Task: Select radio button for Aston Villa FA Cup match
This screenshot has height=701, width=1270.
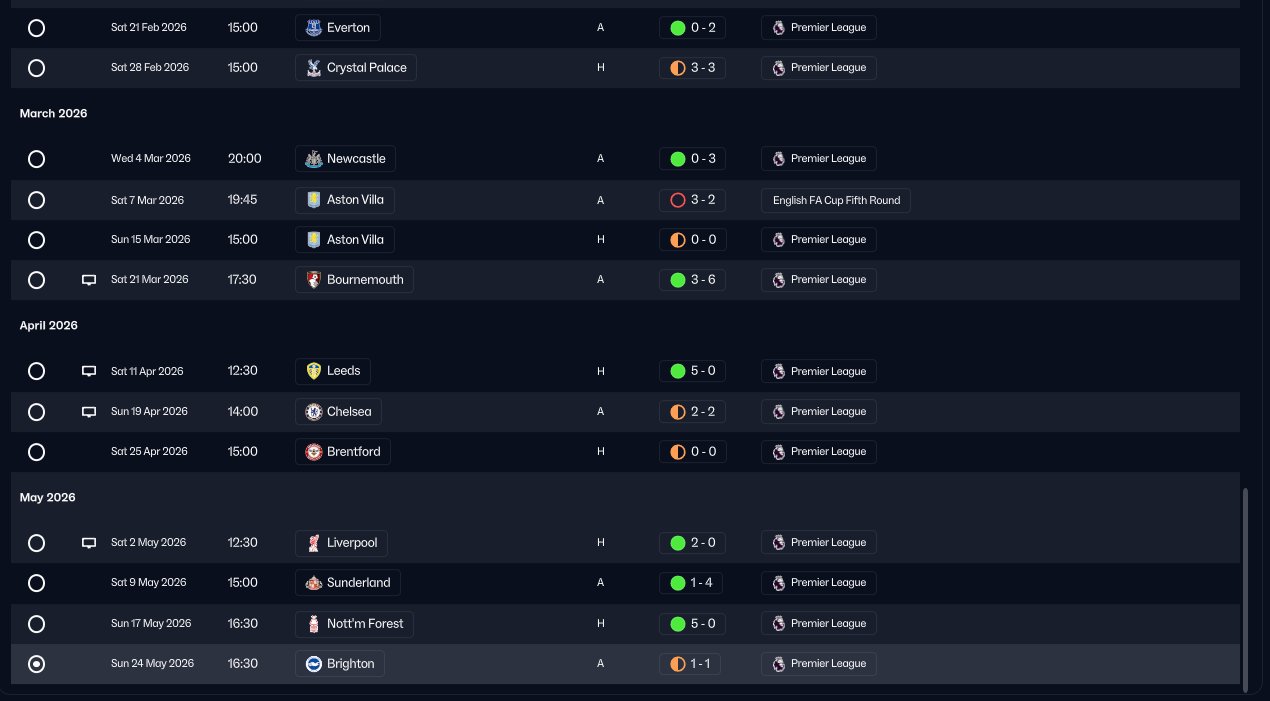Action: point(37,200)
